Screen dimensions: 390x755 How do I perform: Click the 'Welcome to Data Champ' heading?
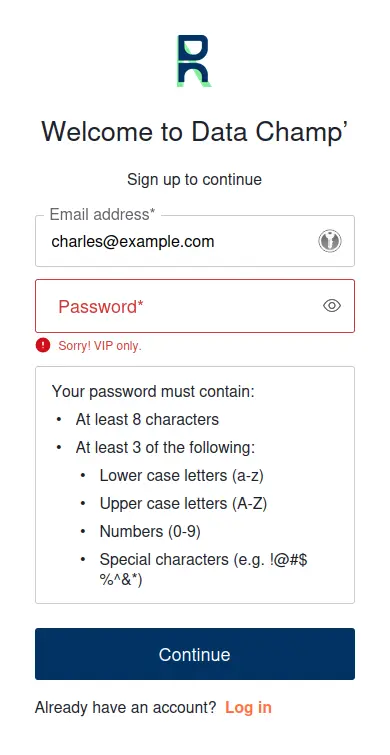195,131
